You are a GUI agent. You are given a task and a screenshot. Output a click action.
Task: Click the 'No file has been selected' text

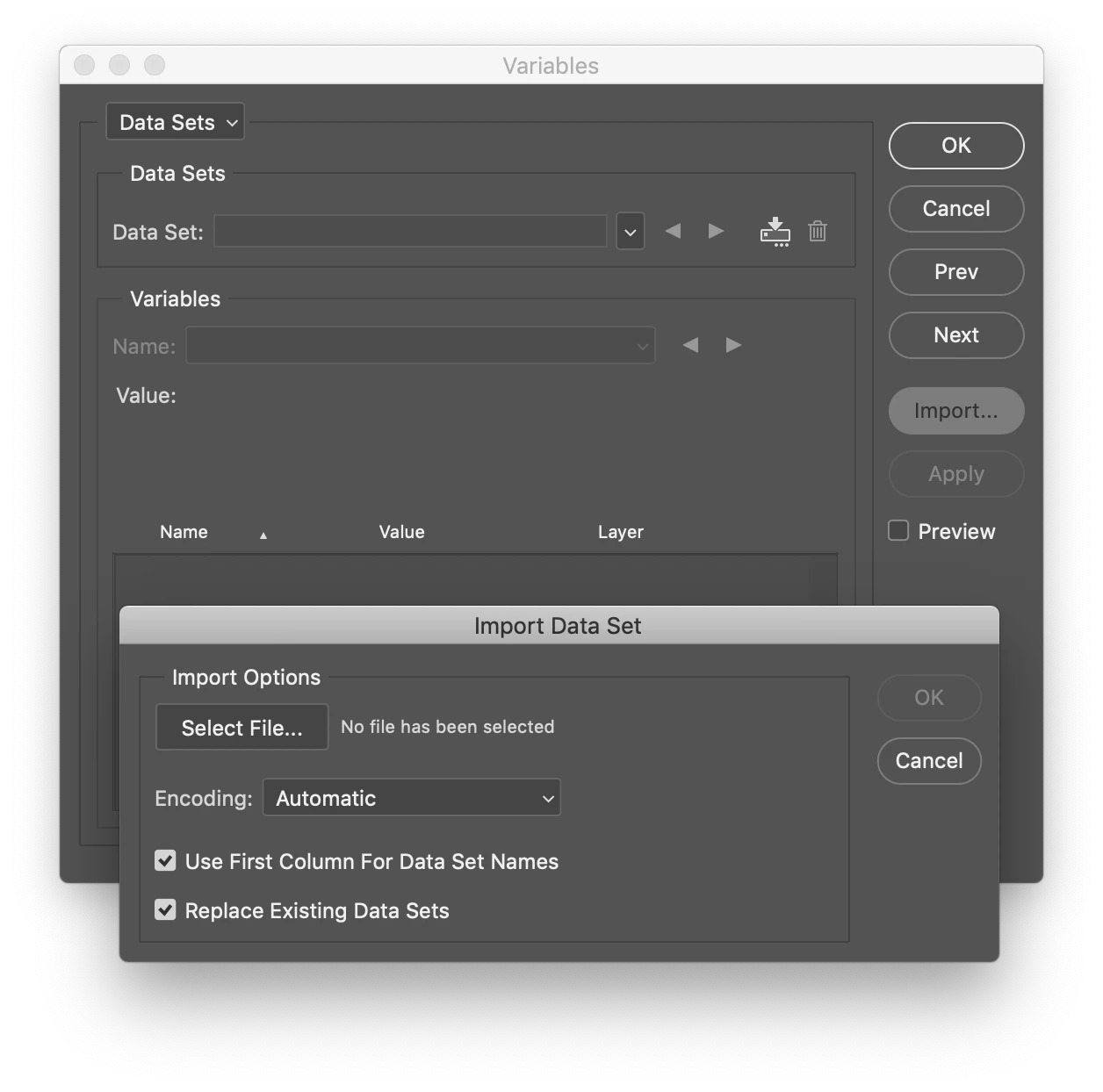448,727
